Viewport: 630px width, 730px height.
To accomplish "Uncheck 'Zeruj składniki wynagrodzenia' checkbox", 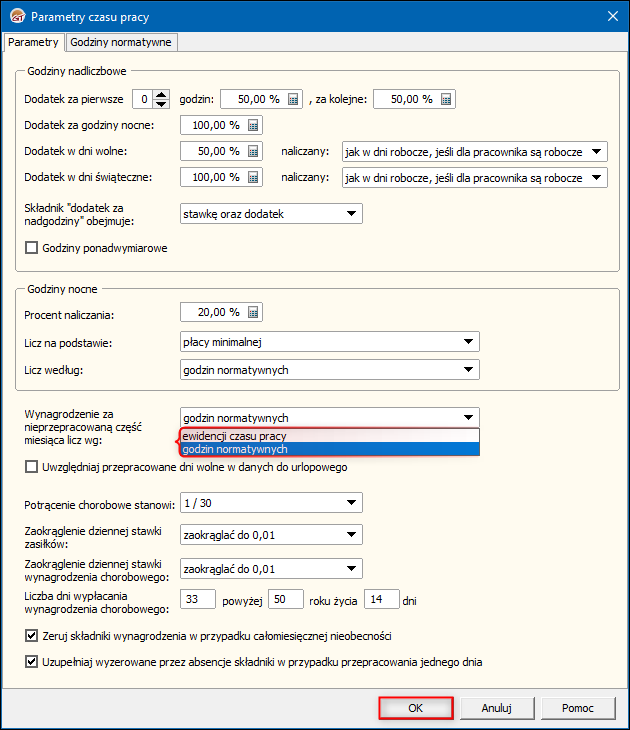I will (x=31, y=635).
